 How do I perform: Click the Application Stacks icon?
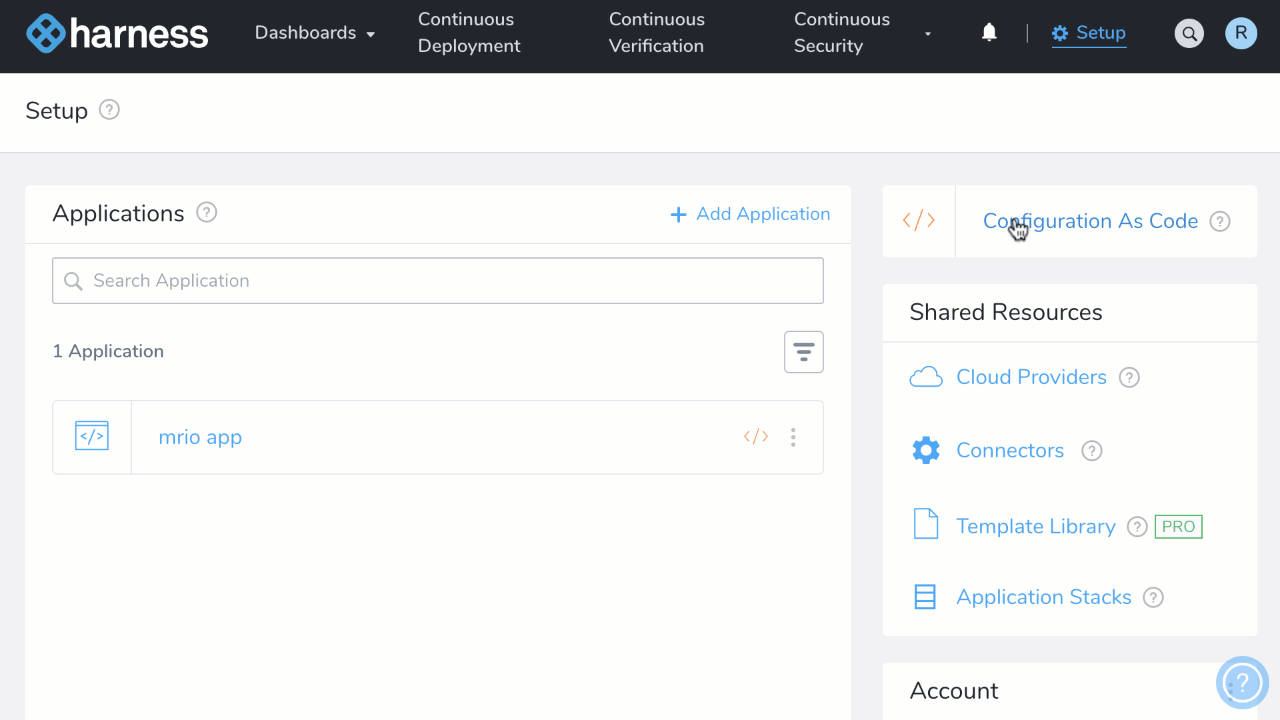pos(923,596)
